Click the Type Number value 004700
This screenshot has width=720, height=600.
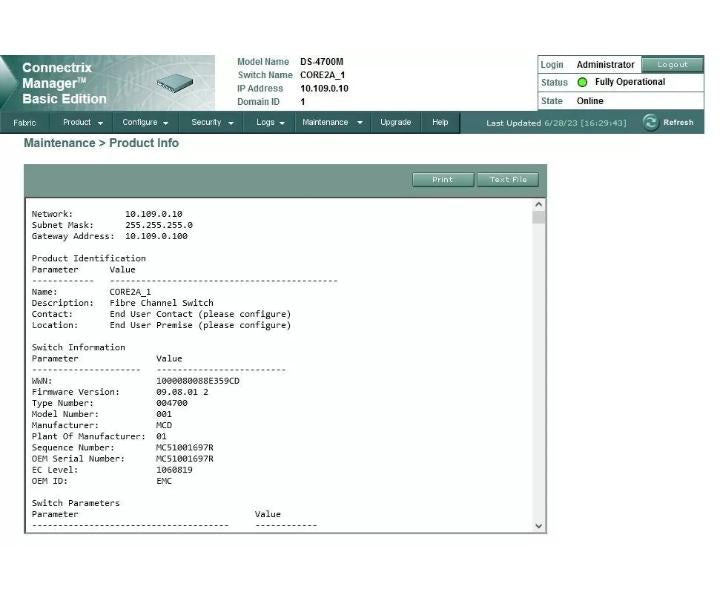(x=172, y=403)
